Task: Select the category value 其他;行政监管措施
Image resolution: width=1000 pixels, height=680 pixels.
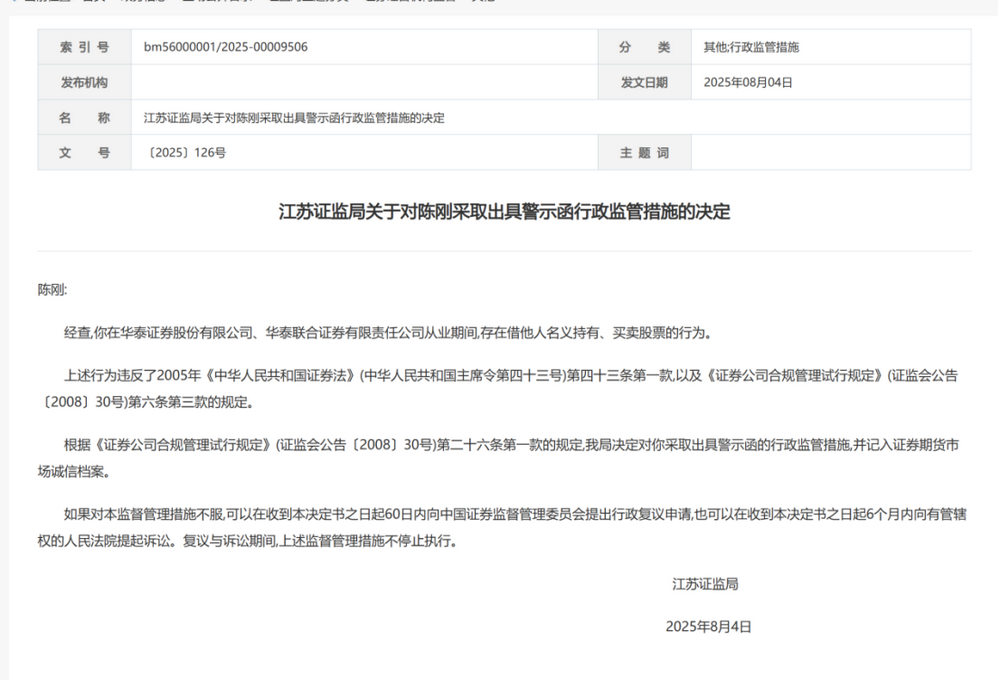Action: click(x=751, y=47)
